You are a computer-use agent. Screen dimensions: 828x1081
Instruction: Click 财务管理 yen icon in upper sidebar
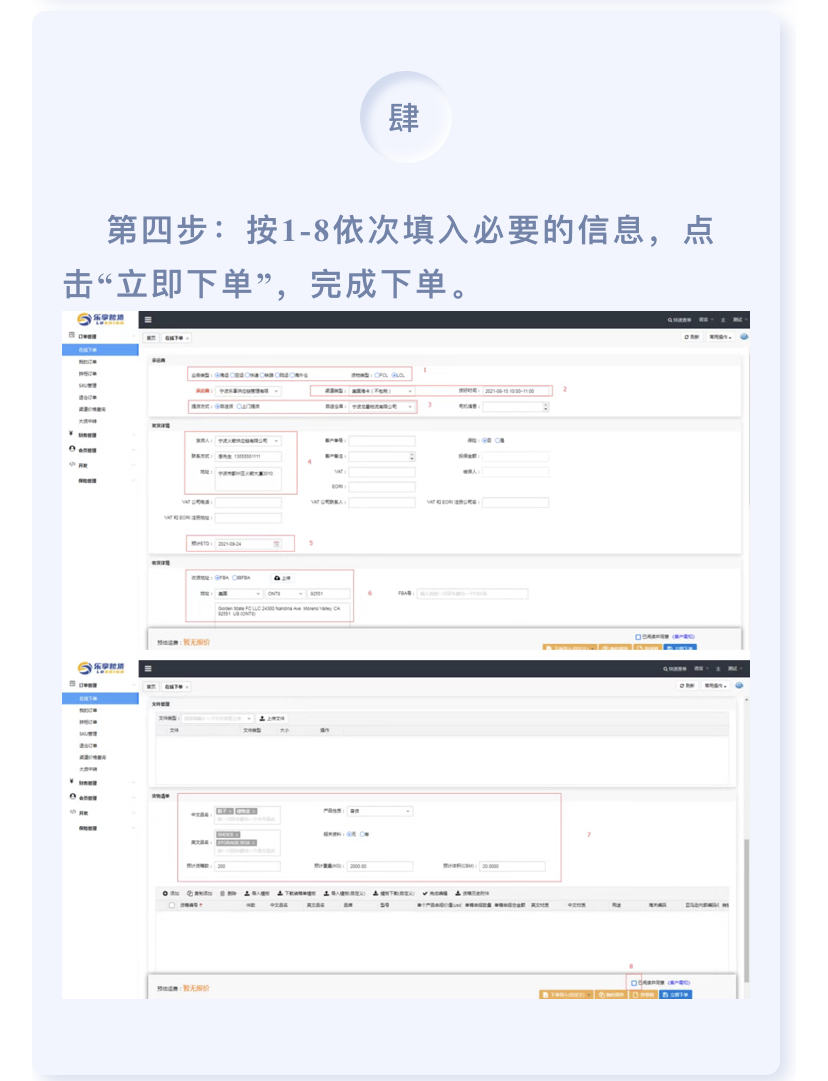[71, 434]
